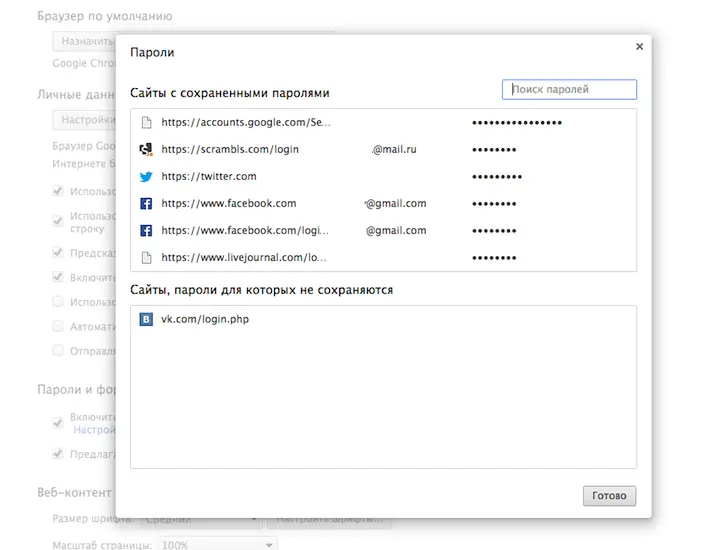
Task: Select the vk.com/login.php never-saved entry
Action: pyautogui.click(x=383, y=319)
